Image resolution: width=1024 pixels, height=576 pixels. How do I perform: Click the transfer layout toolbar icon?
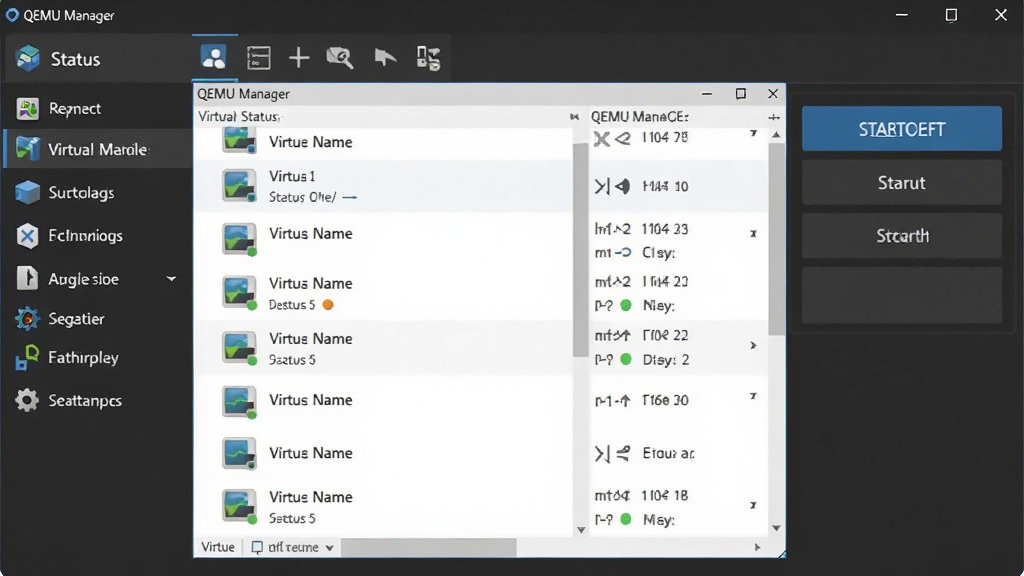[428, 58]
